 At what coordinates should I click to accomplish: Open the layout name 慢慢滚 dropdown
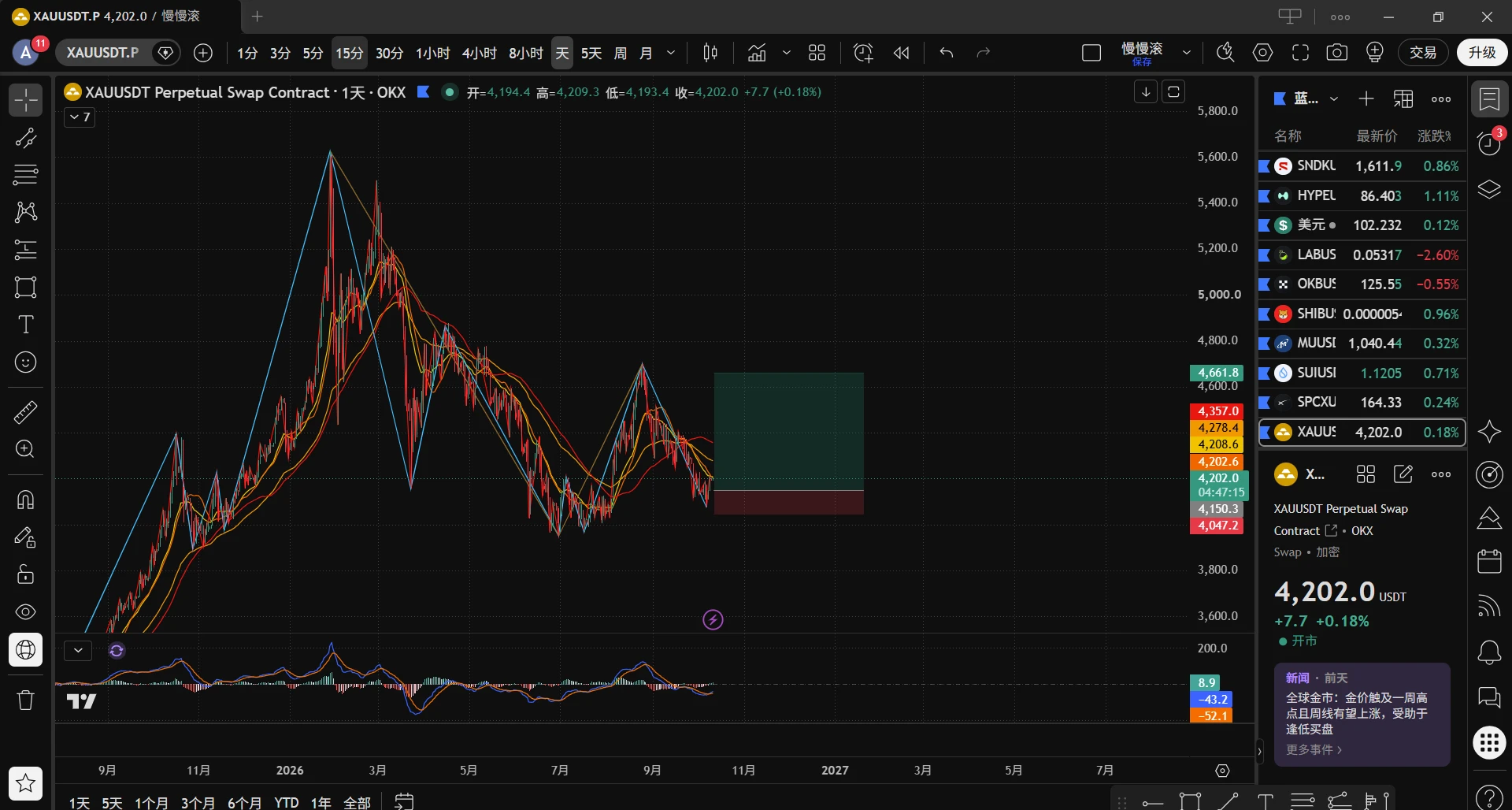(x=1187, y=53)
